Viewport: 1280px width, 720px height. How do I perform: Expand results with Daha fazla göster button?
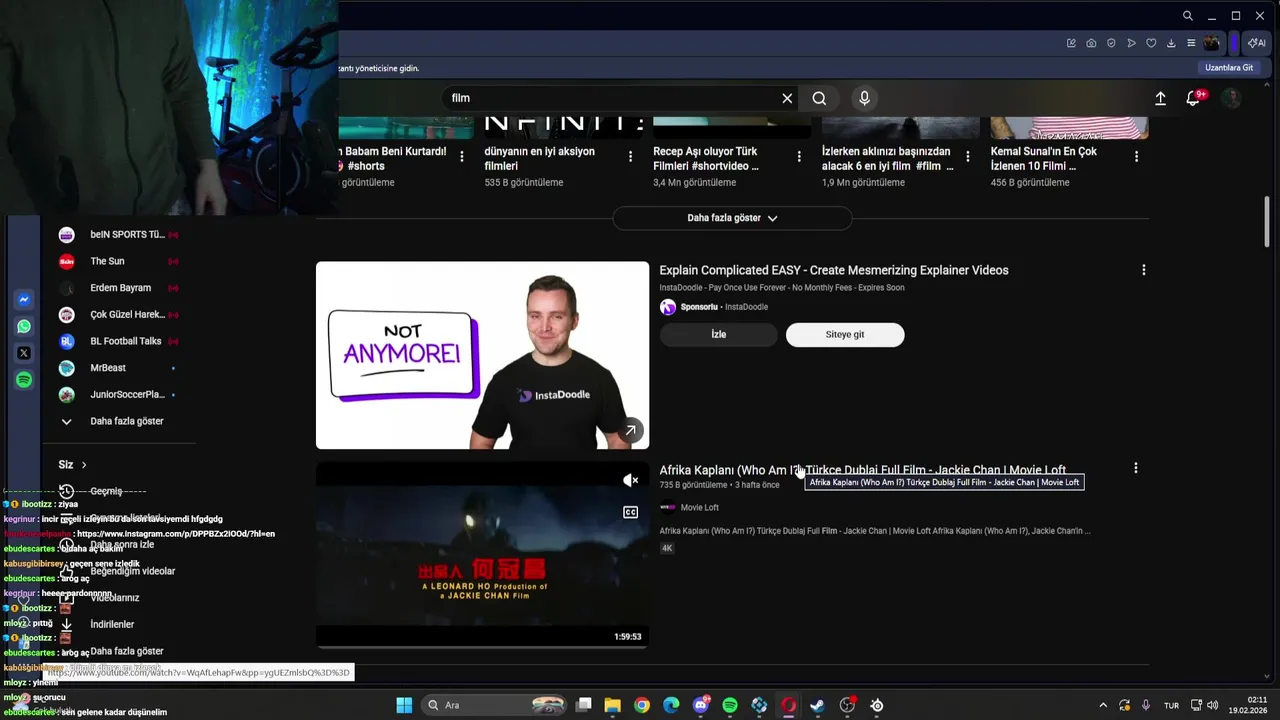[732, 218]
